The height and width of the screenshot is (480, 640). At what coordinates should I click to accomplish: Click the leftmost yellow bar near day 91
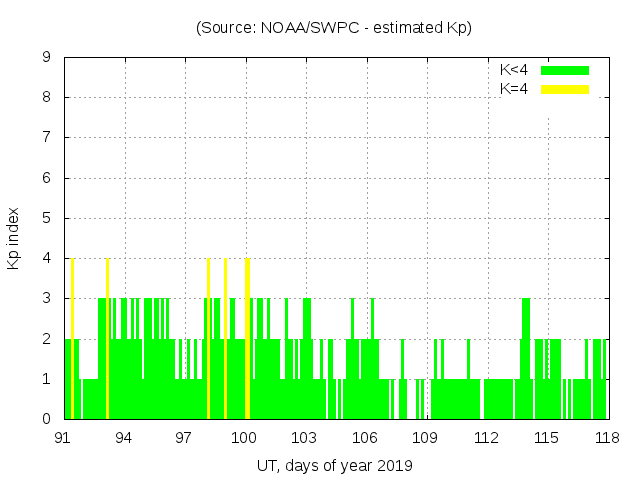(72, 338)
